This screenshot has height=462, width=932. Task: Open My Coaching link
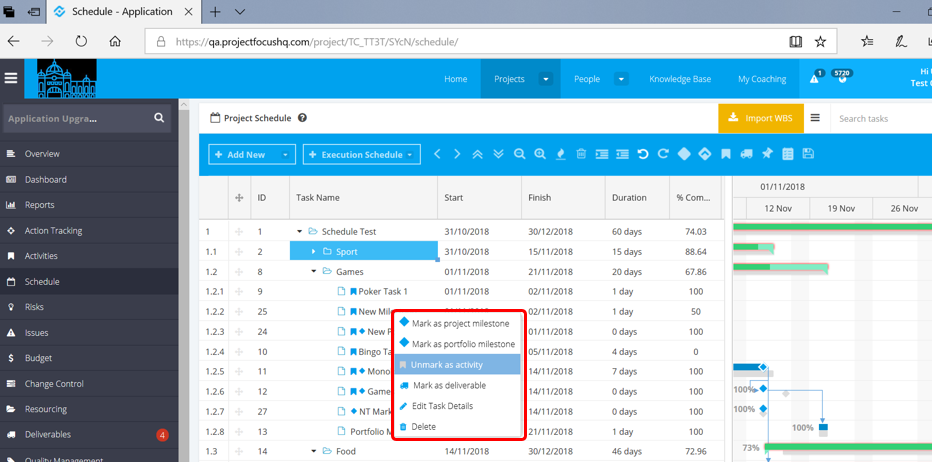click(x=761, y=78)
